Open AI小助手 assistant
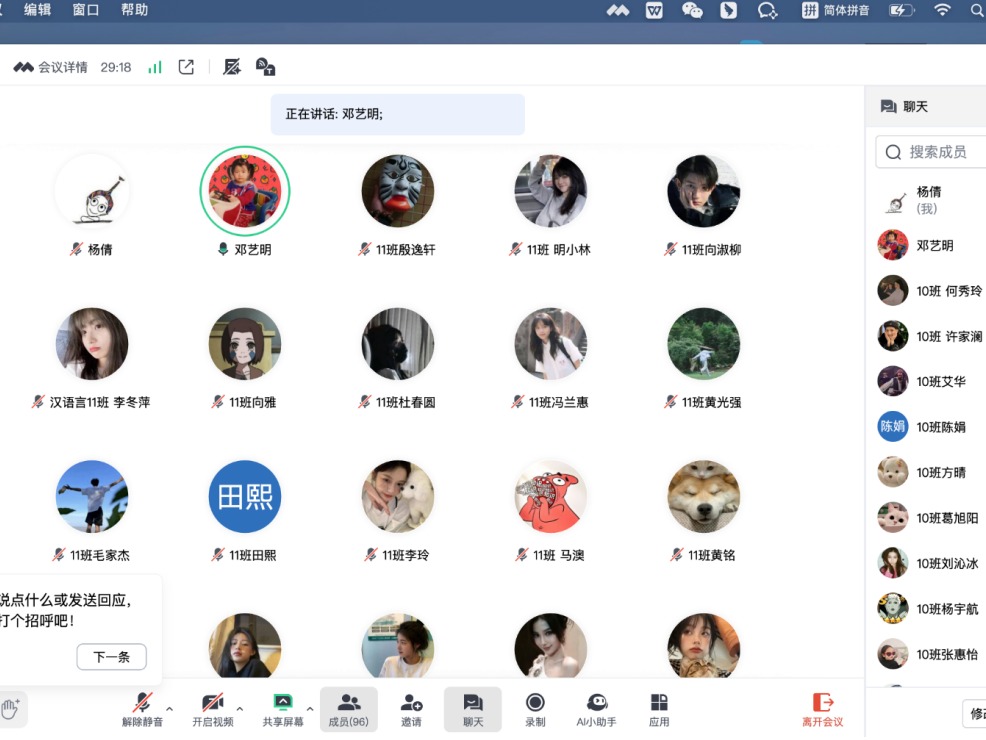The width and height of the screenshot is (986, 740). pos(596,709)
